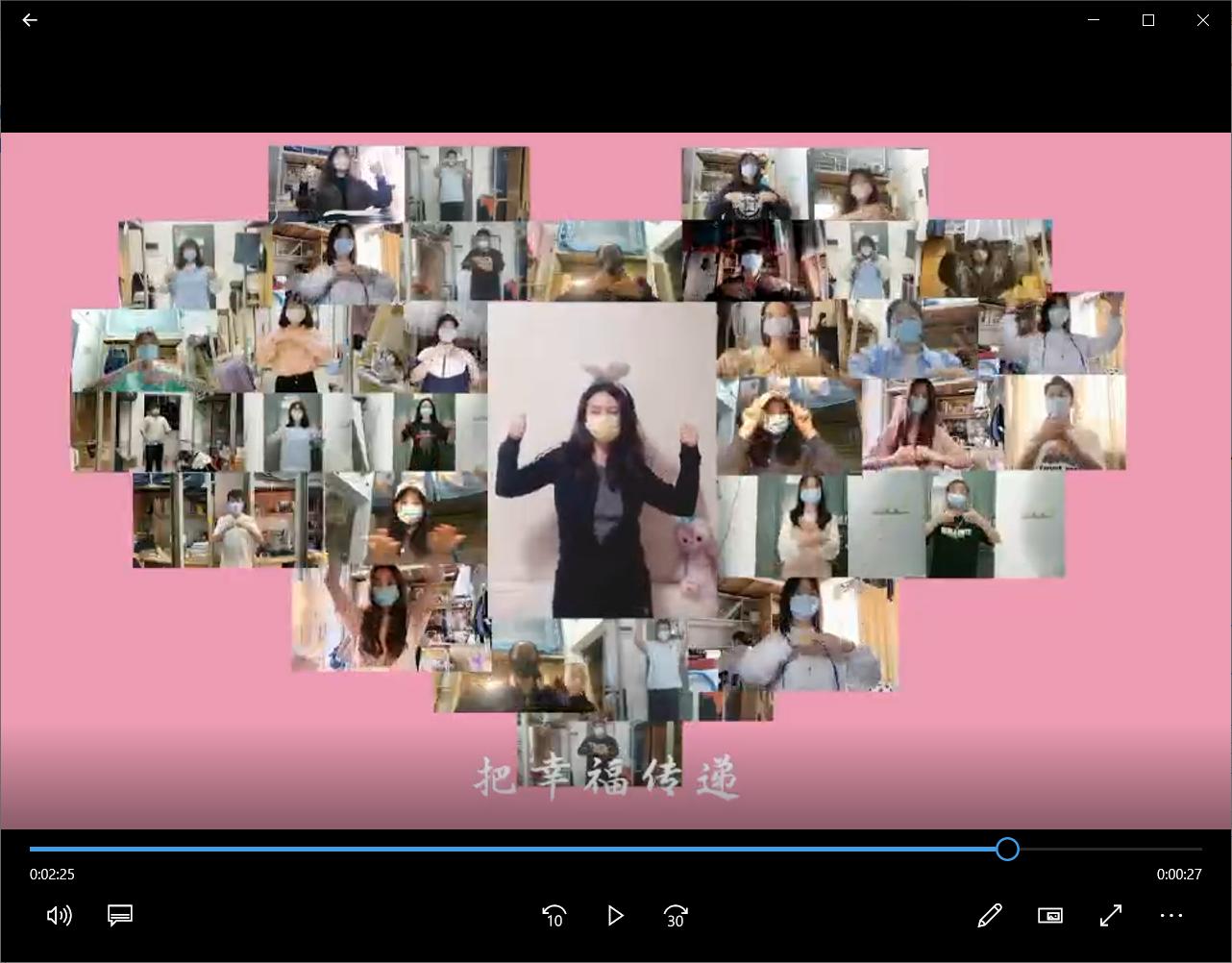Resume playback with the play button
Image resolution: width=1232 pixels, height=963 pixels.
(x=615, y=915)
